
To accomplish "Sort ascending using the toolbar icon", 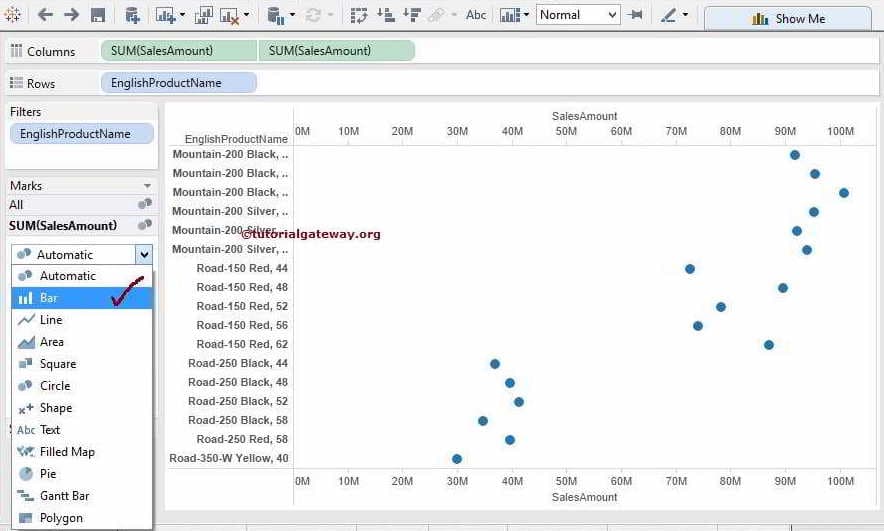I will [386, 15].
